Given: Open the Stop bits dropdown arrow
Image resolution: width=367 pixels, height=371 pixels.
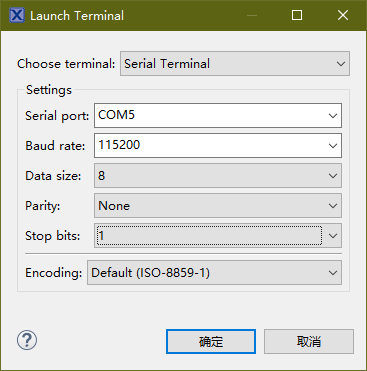Looking at the screenshot, I should coord(333,236).
